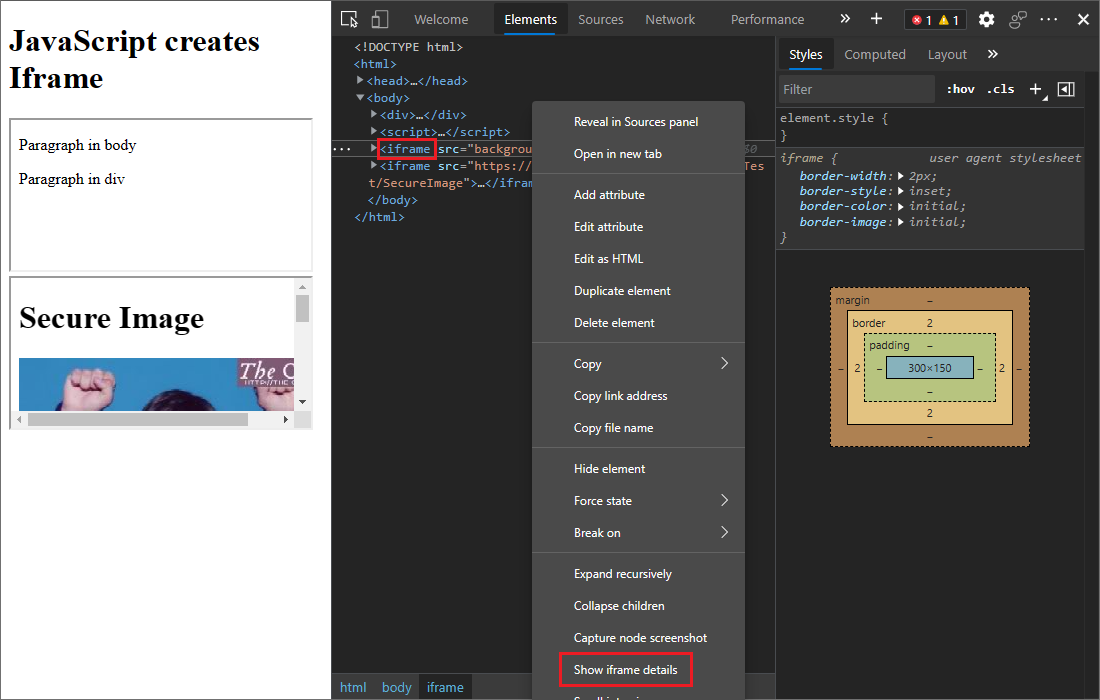Click the Secure Image frame scroll-down arrow
This screenshot has height=700, width=1100.
pyautogui.click(x=302, y=402)
